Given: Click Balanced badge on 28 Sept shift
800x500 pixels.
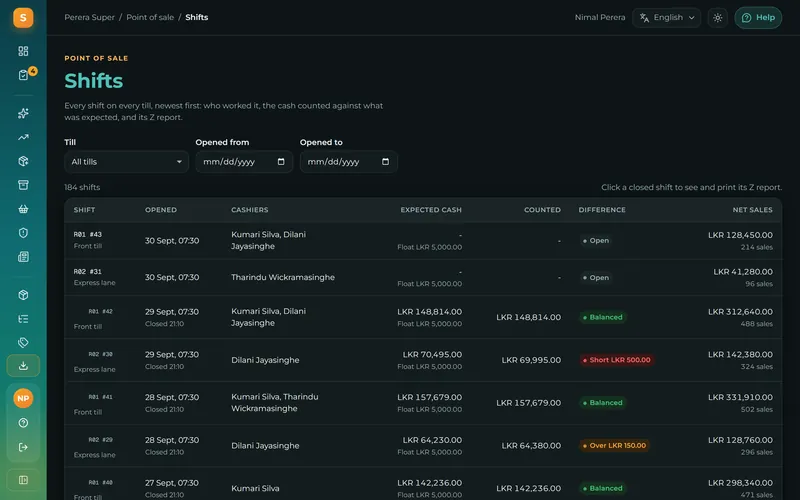Looking at the screenshot, I should point(603,403).
